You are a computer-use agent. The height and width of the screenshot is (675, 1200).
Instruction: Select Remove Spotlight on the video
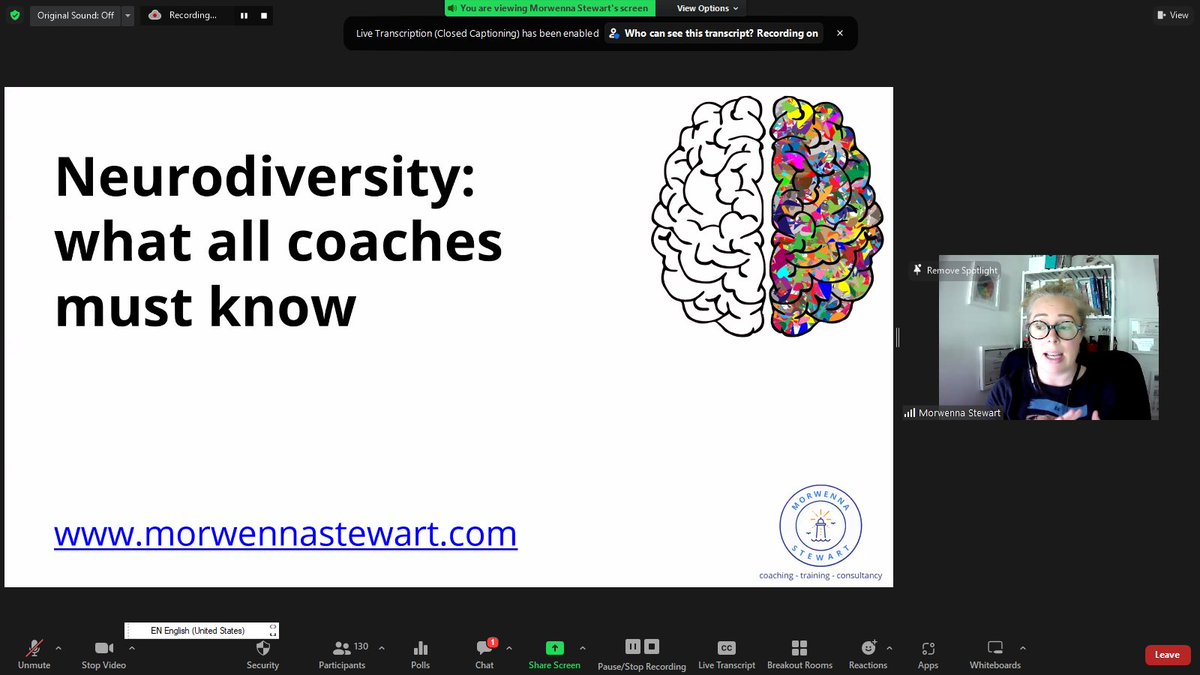955,270
